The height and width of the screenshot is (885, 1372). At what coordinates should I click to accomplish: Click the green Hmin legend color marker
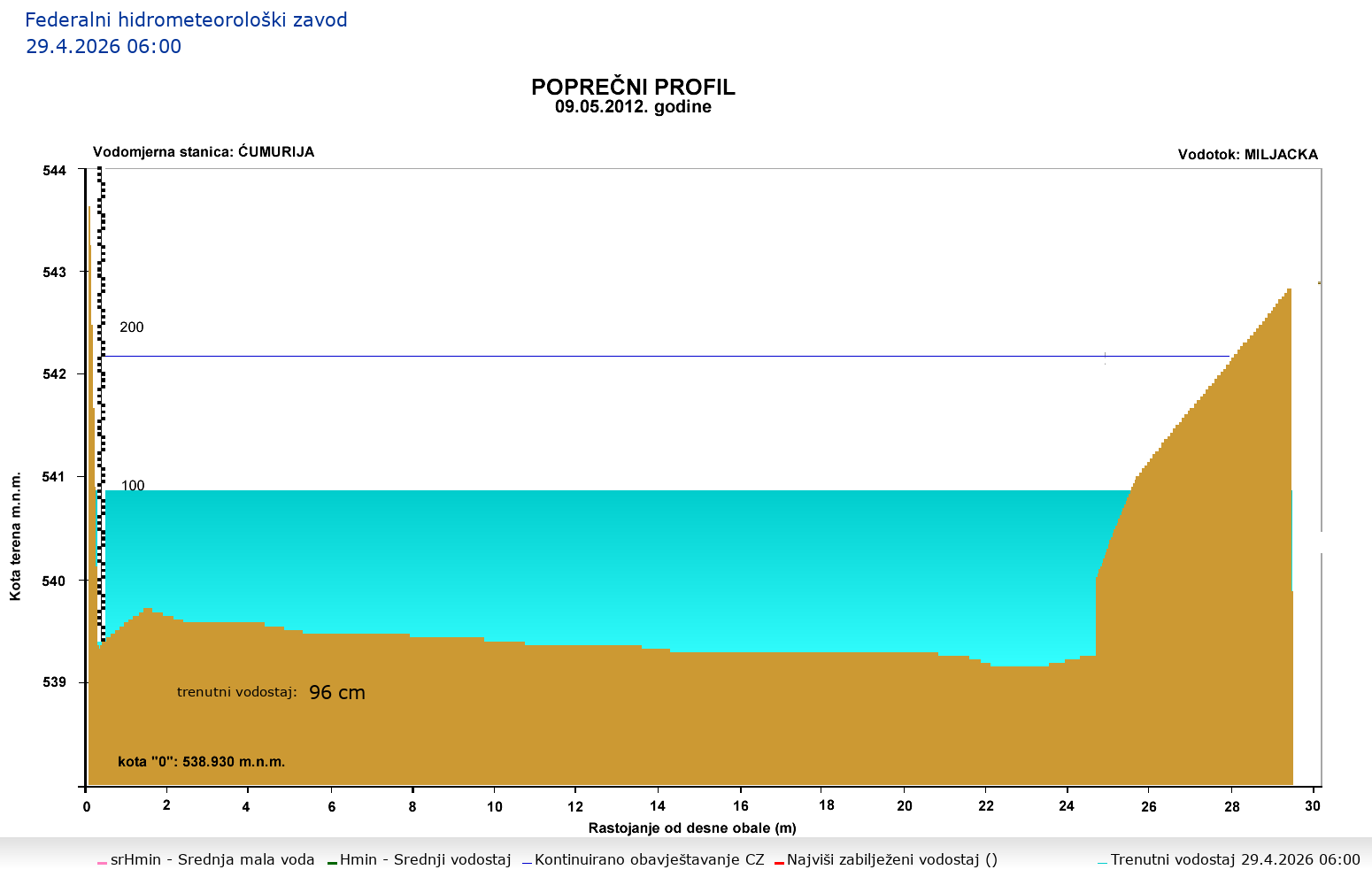pyautogui.click(x=332, y=862)
